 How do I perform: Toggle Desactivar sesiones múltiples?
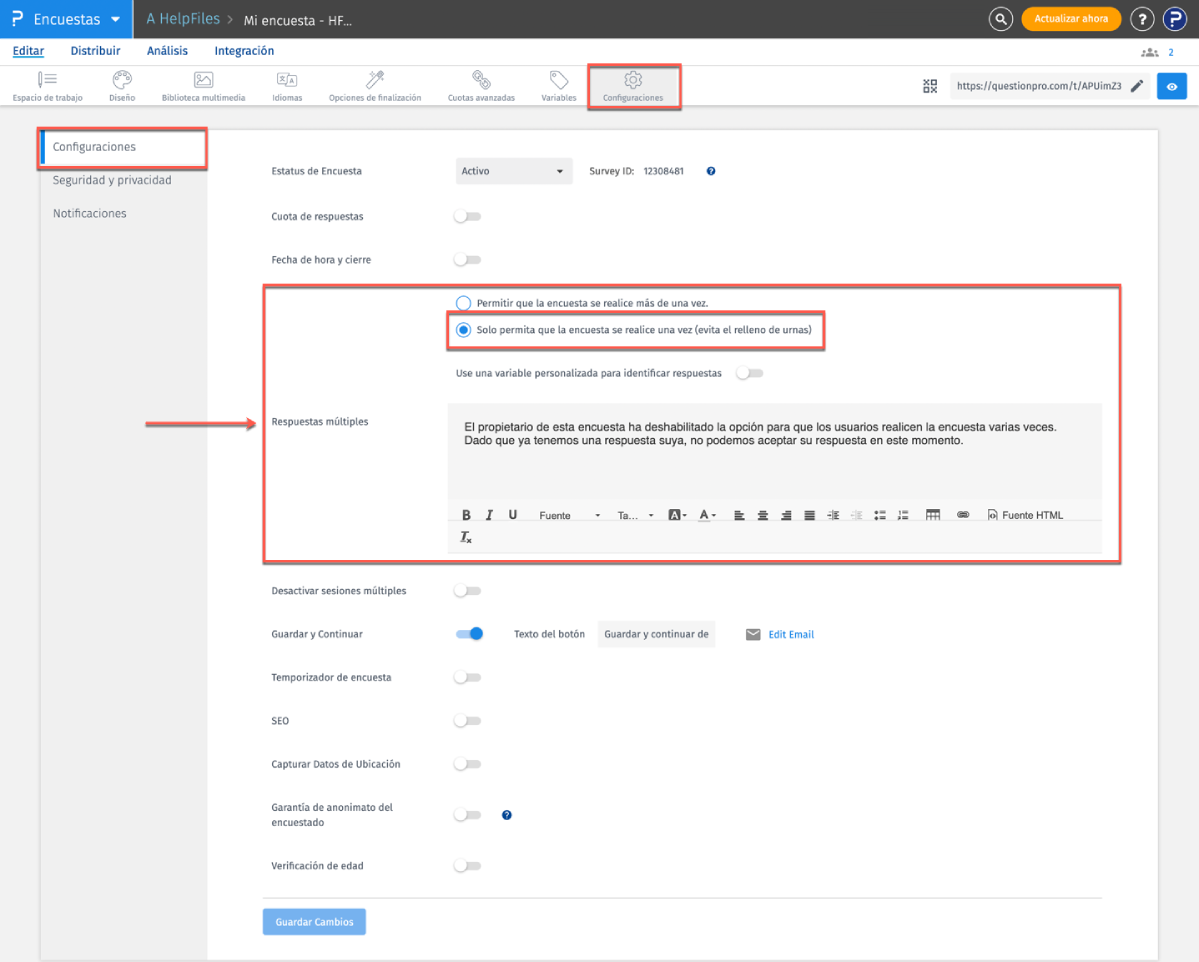click(467, 591)
